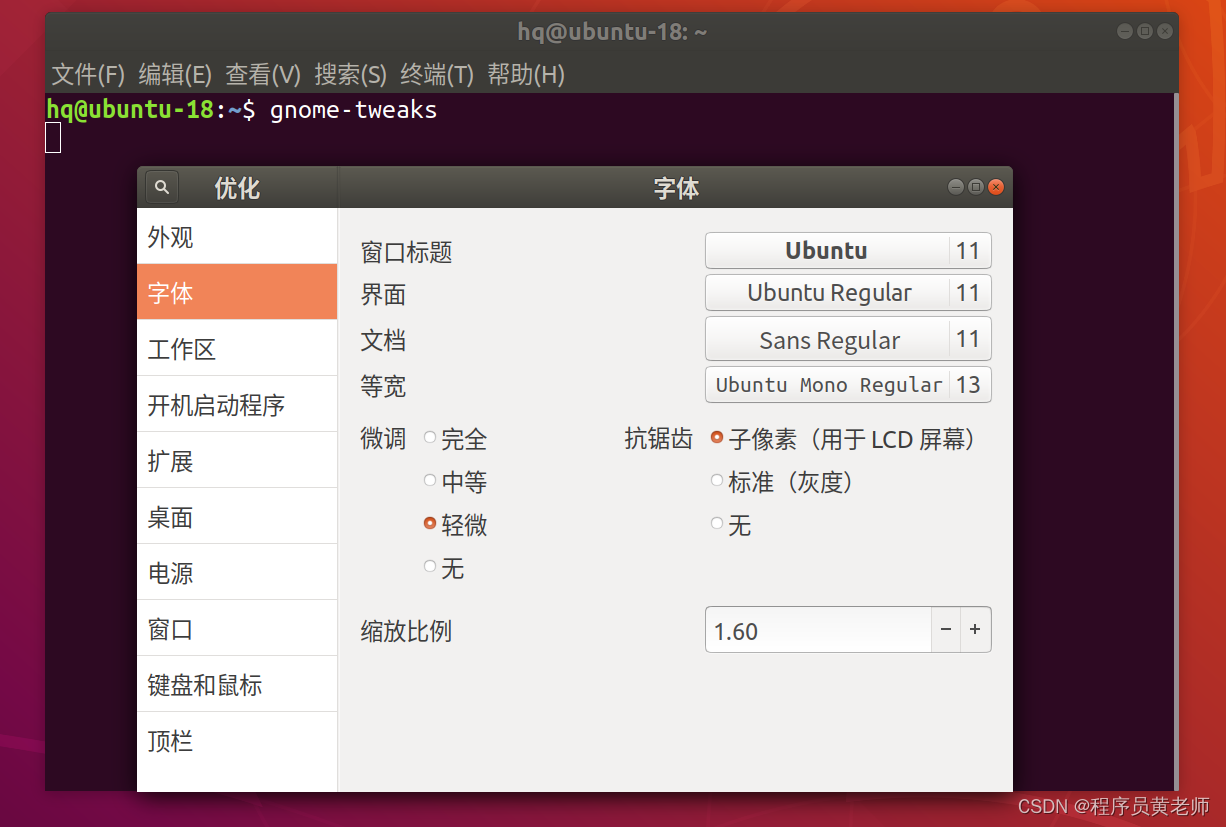Select 外观 in the Tweaks sidebar
Screen dimensions: 1226x827
click(x=237, y=237)
